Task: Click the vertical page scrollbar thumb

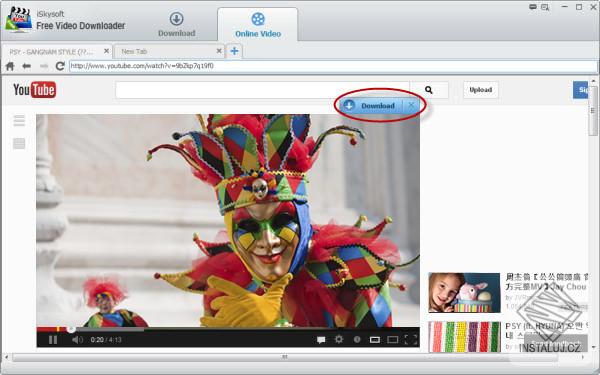Action: pos(593,110)
